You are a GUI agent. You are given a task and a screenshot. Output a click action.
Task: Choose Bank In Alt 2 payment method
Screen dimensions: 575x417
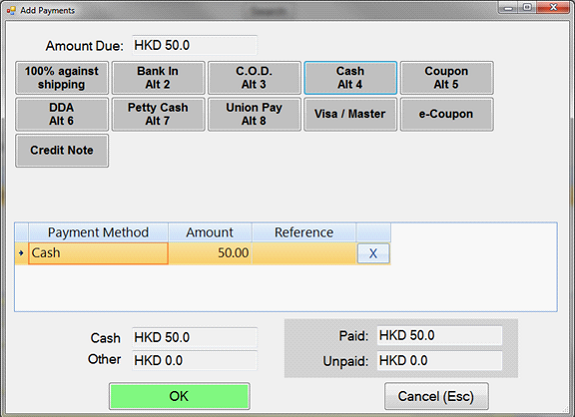tap(158, 78)
